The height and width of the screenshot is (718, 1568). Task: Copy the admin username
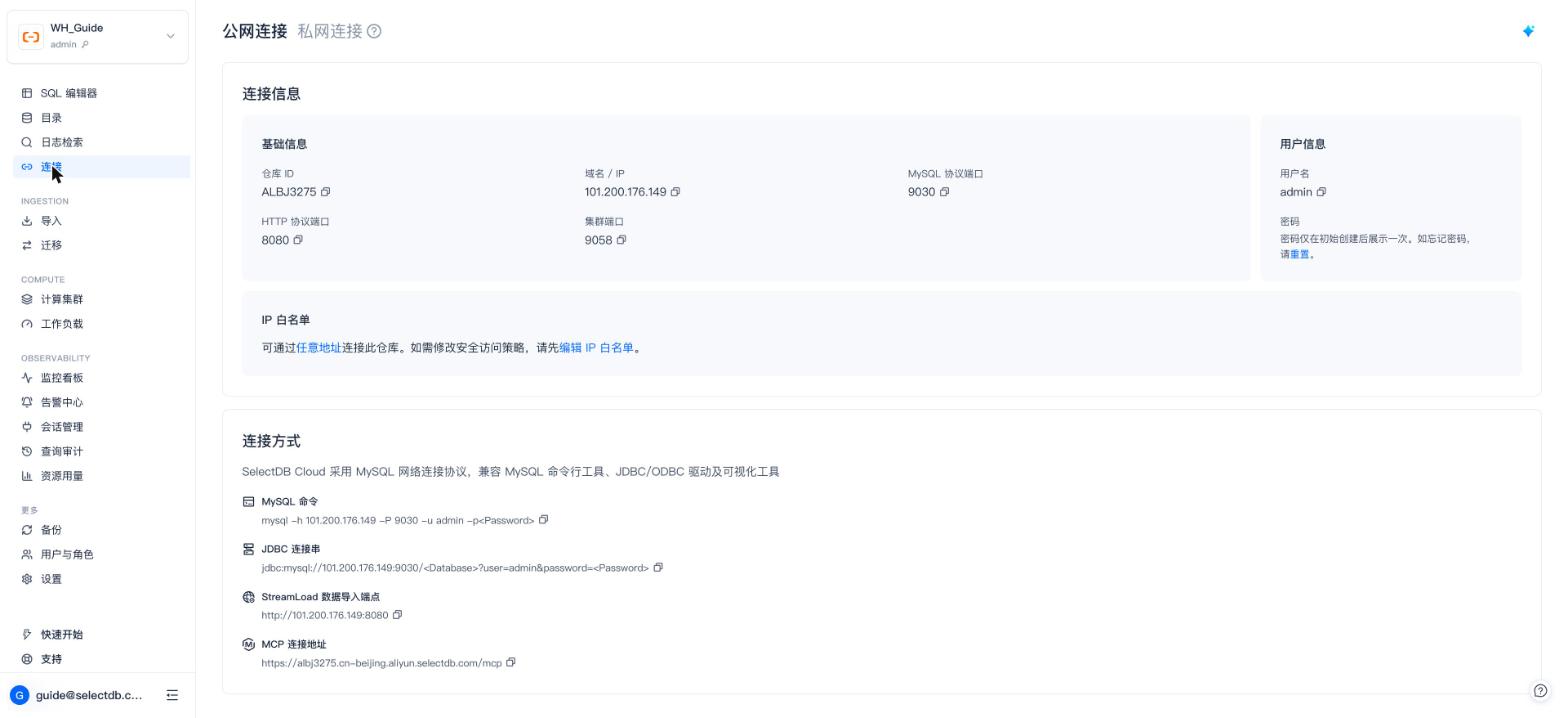[1321, 192]
